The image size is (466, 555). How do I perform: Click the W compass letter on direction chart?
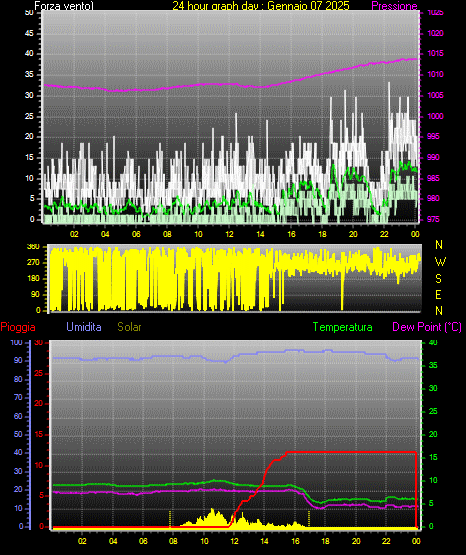[x=440, y=262]
